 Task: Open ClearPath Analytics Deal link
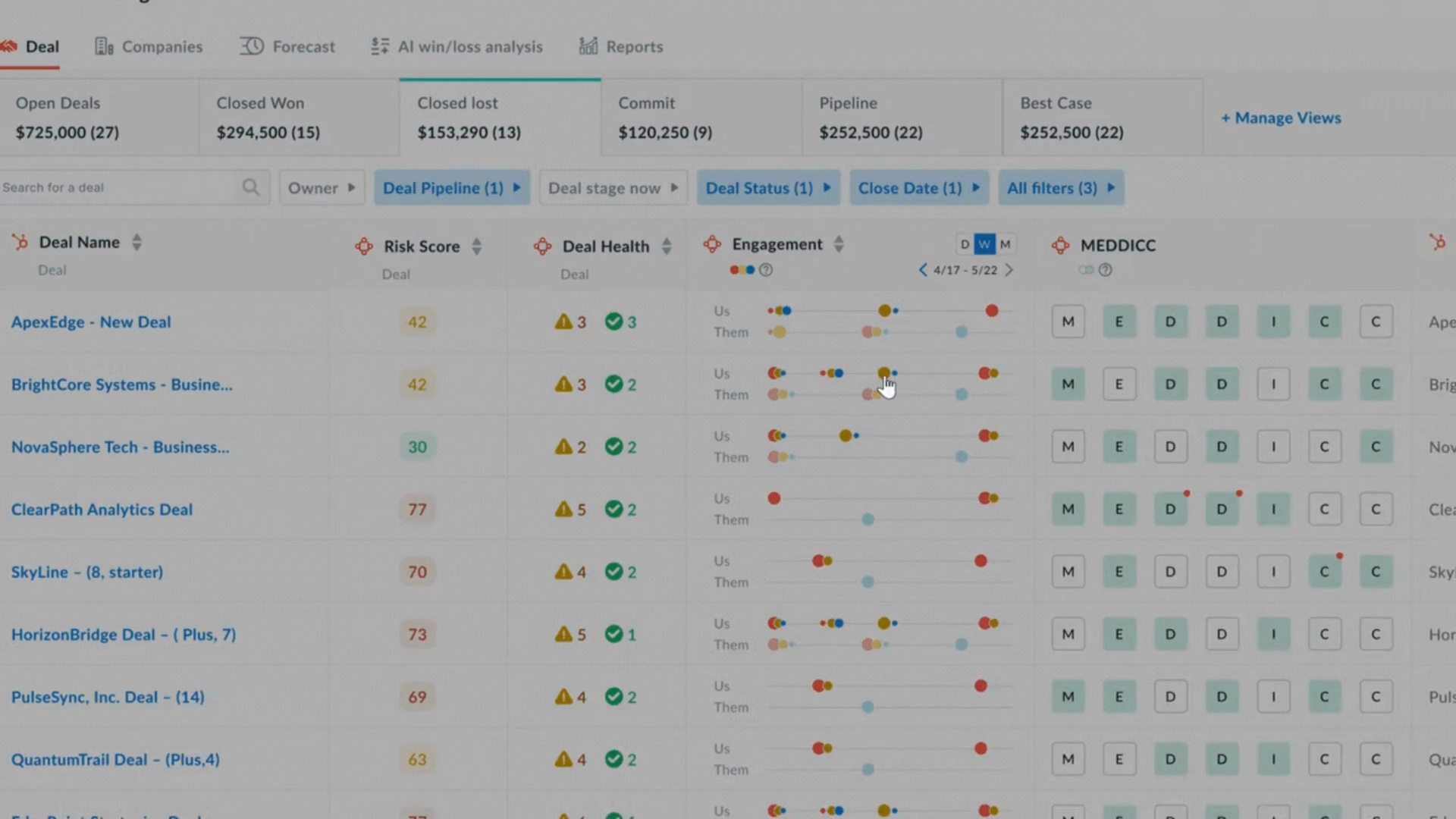click(x=102, y=510)
